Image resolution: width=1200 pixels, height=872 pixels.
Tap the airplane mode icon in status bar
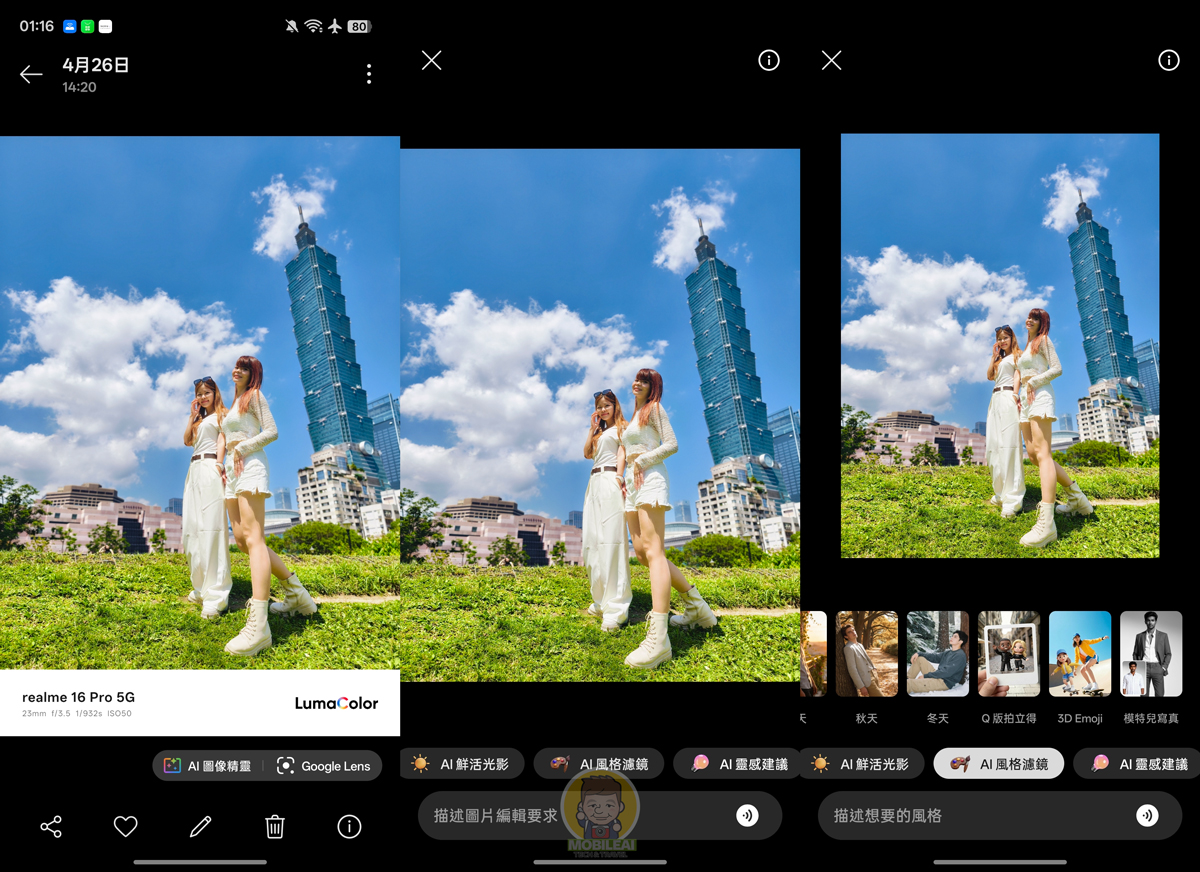click(335, 26)
